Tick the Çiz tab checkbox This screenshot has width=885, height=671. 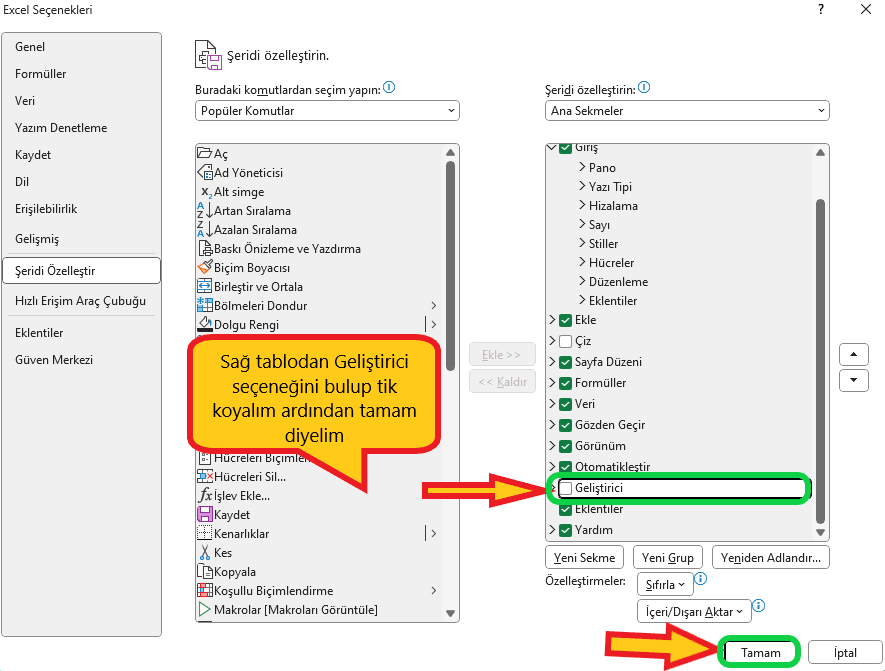(566, 342)
